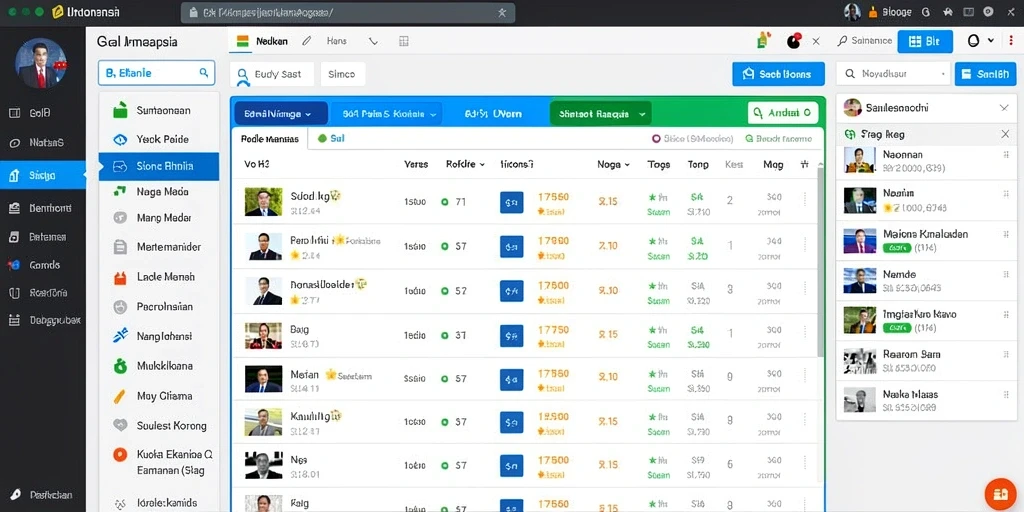Viewport: 1024px width, 512px height.
Task: Click the star bookmark icon in address bar
Action: click(502, 12)
